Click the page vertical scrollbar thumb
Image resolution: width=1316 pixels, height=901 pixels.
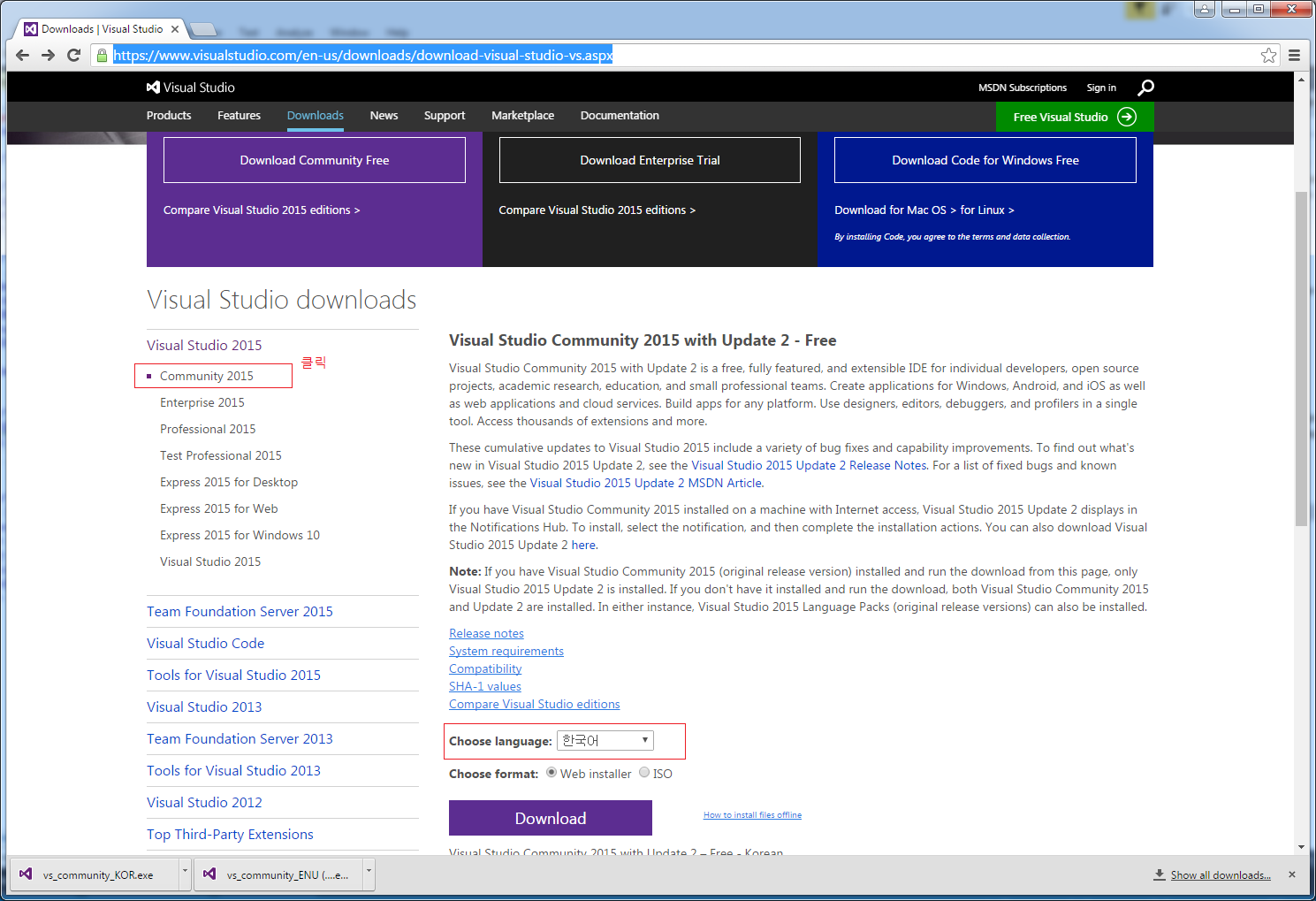(1300, 358)
